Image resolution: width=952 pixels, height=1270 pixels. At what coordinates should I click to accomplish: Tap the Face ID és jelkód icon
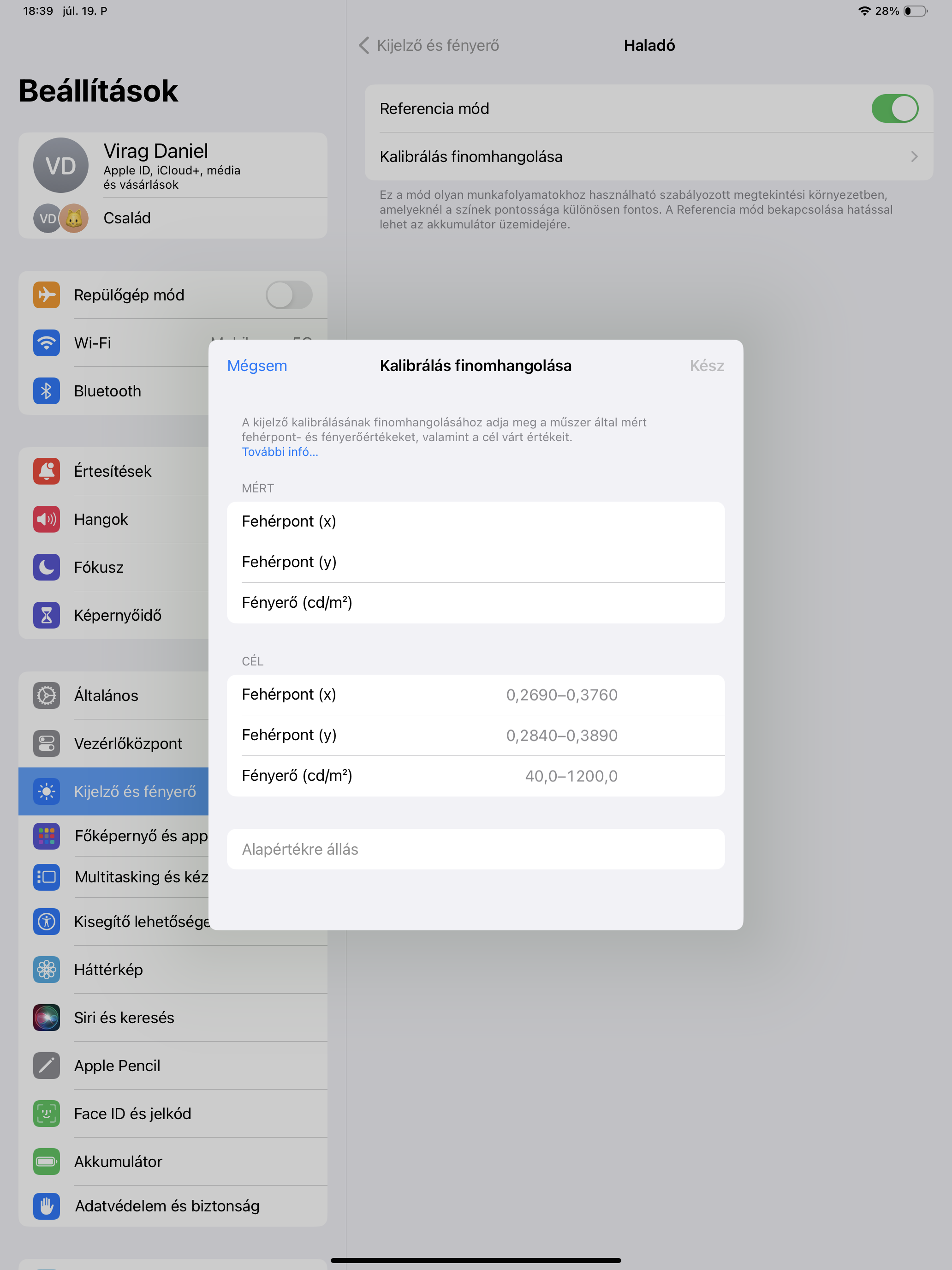pyautogui.click(x=47, y=1113)
